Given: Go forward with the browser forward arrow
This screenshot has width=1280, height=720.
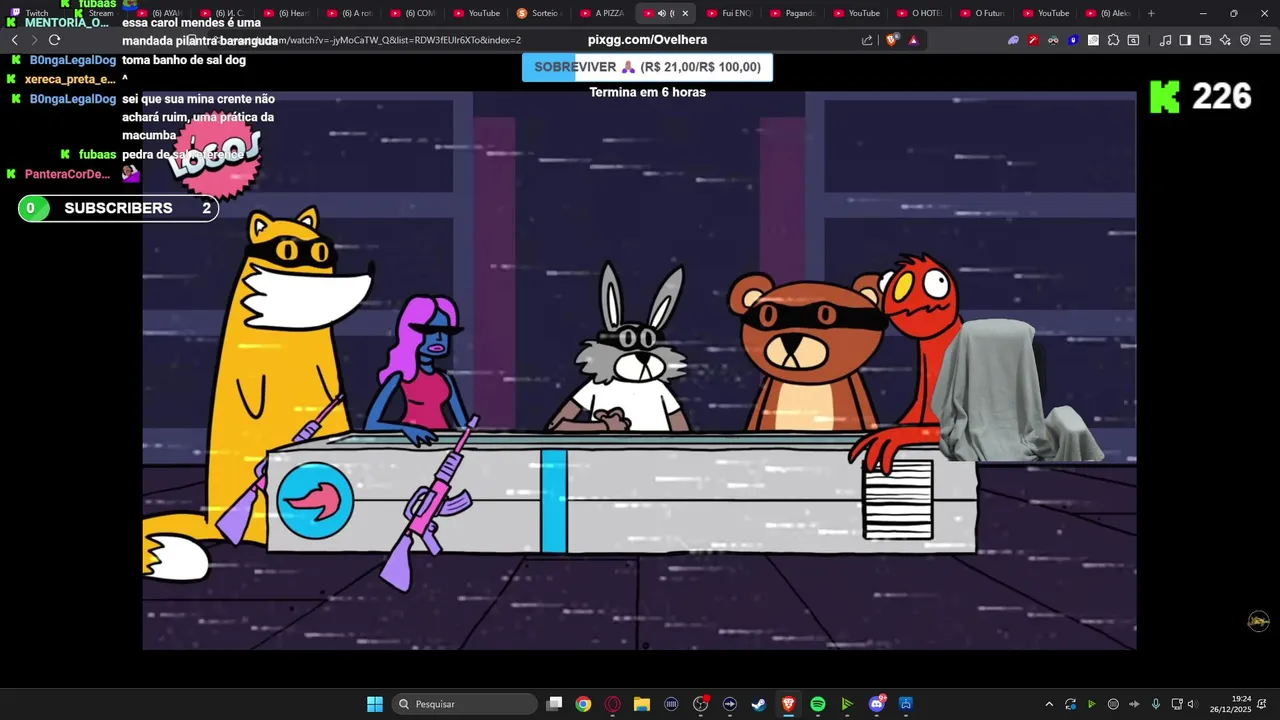Looking at the screenshot, I should pyautogui.click(x=34, y=40).
